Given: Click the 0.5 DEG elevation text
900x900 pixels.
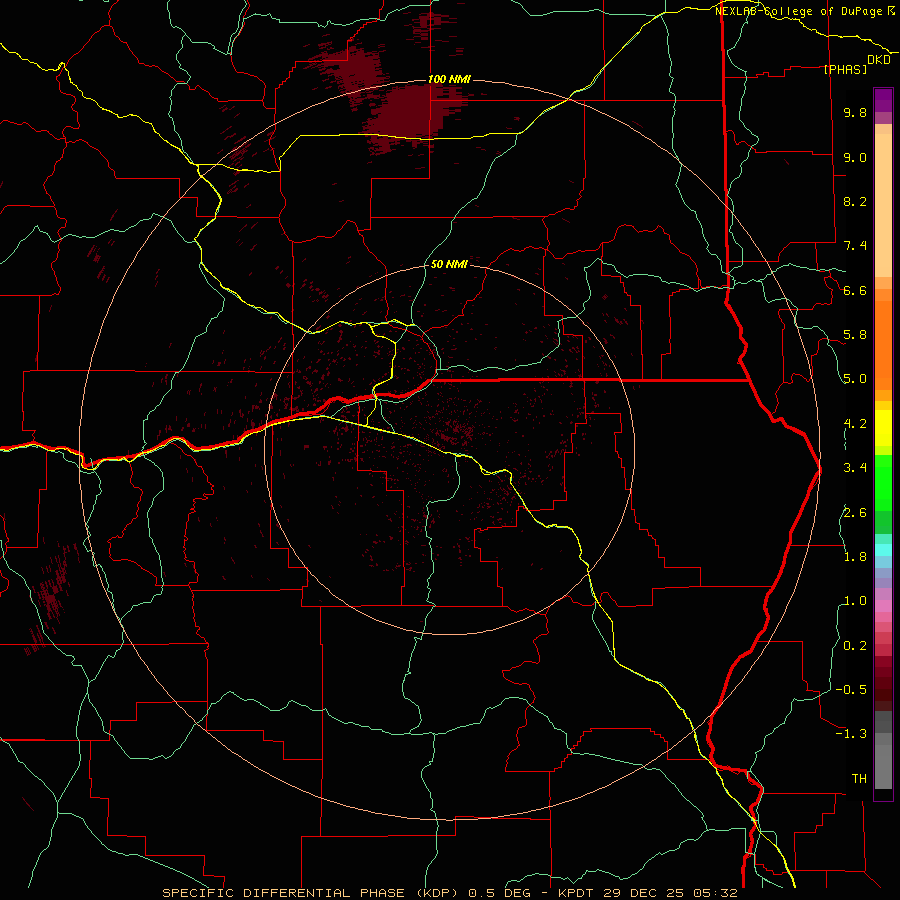Looking at the screenshot, I should tap(498, 893).
